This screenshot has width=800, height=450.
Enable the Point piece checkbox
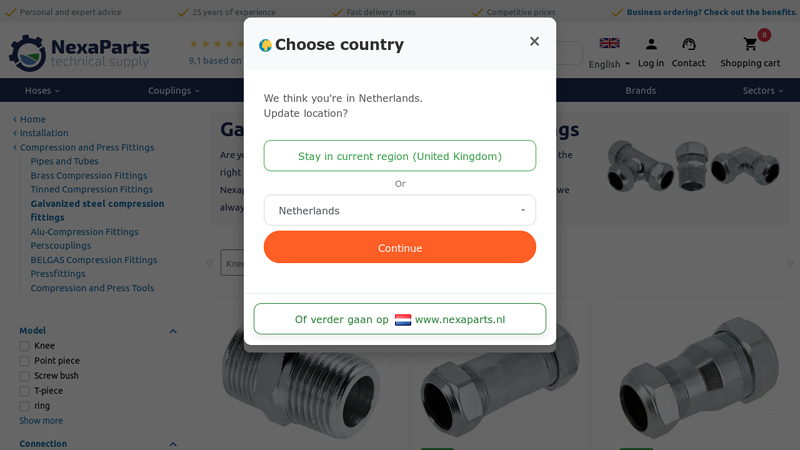[x=24, y=361]
